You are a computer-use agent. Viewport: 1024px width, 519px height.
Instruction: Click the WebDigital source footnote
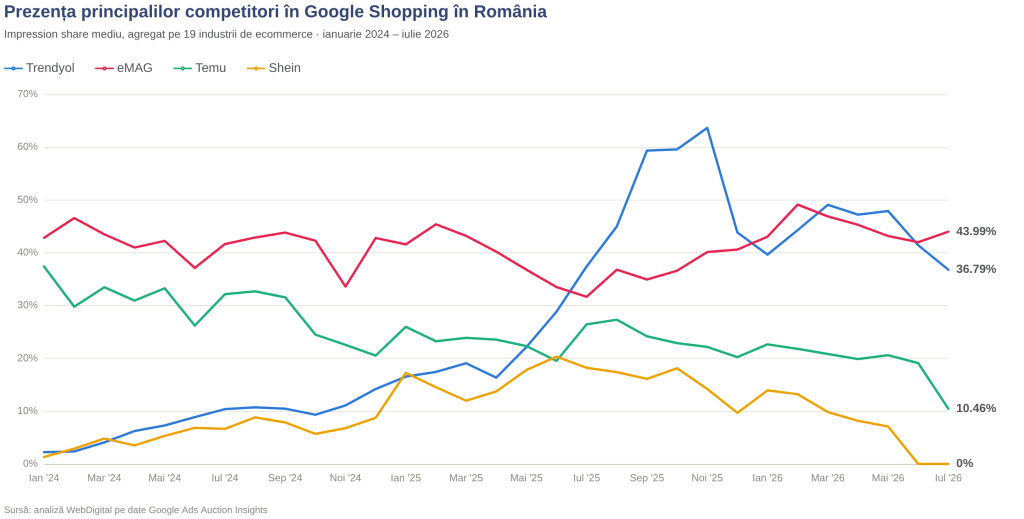(x=136, y=510)
